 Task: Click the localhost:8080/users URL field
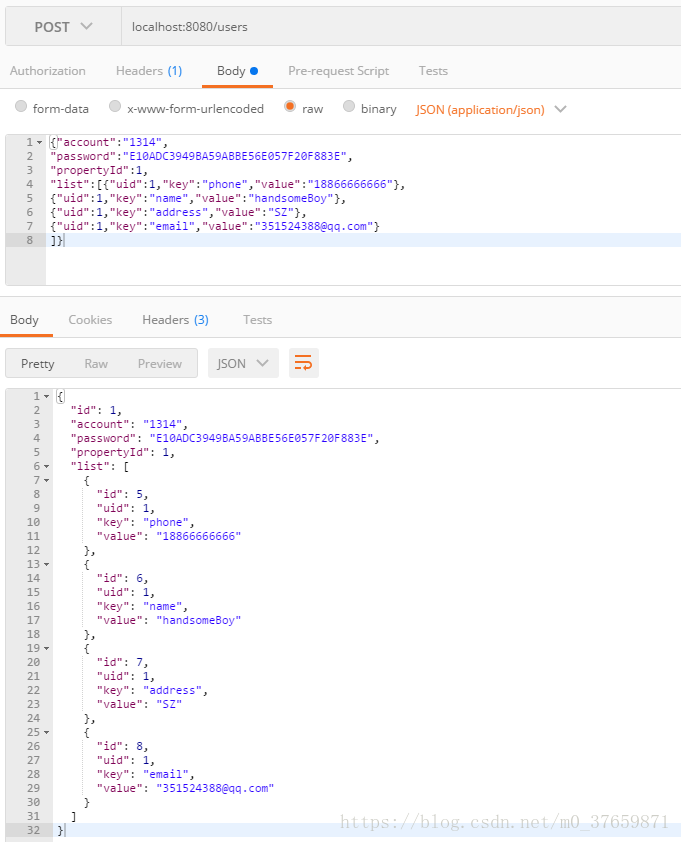click(401, 26)
